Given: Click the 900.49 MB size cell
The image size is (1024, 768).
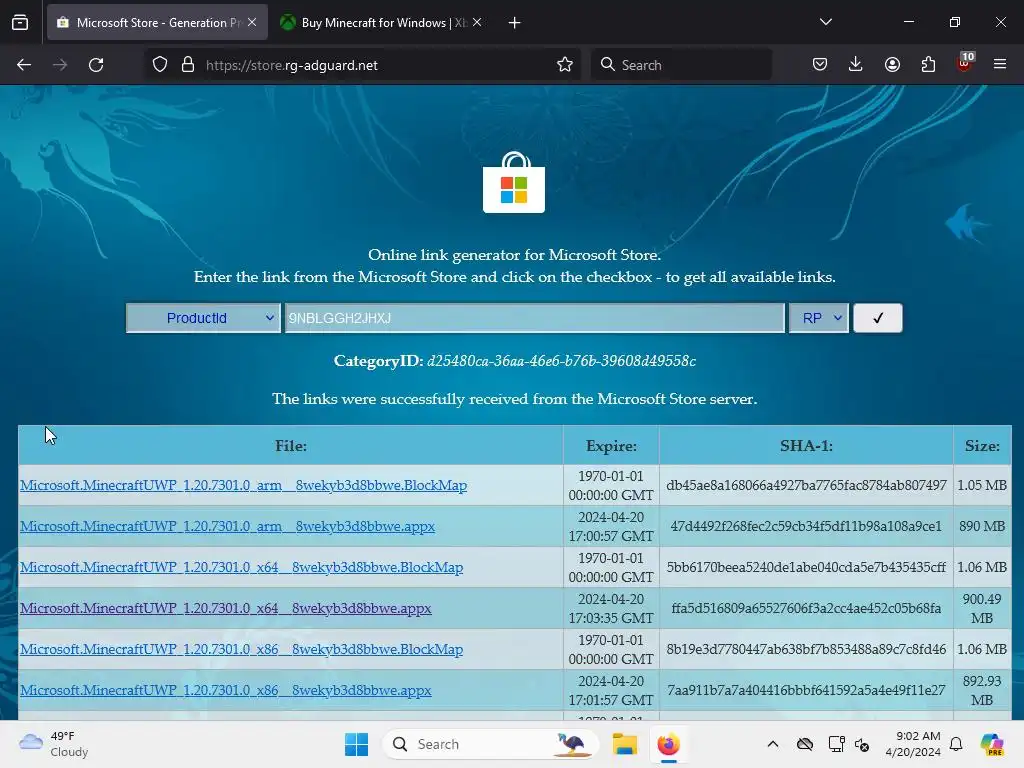Looking at the screenshot, I should (982, 608).
